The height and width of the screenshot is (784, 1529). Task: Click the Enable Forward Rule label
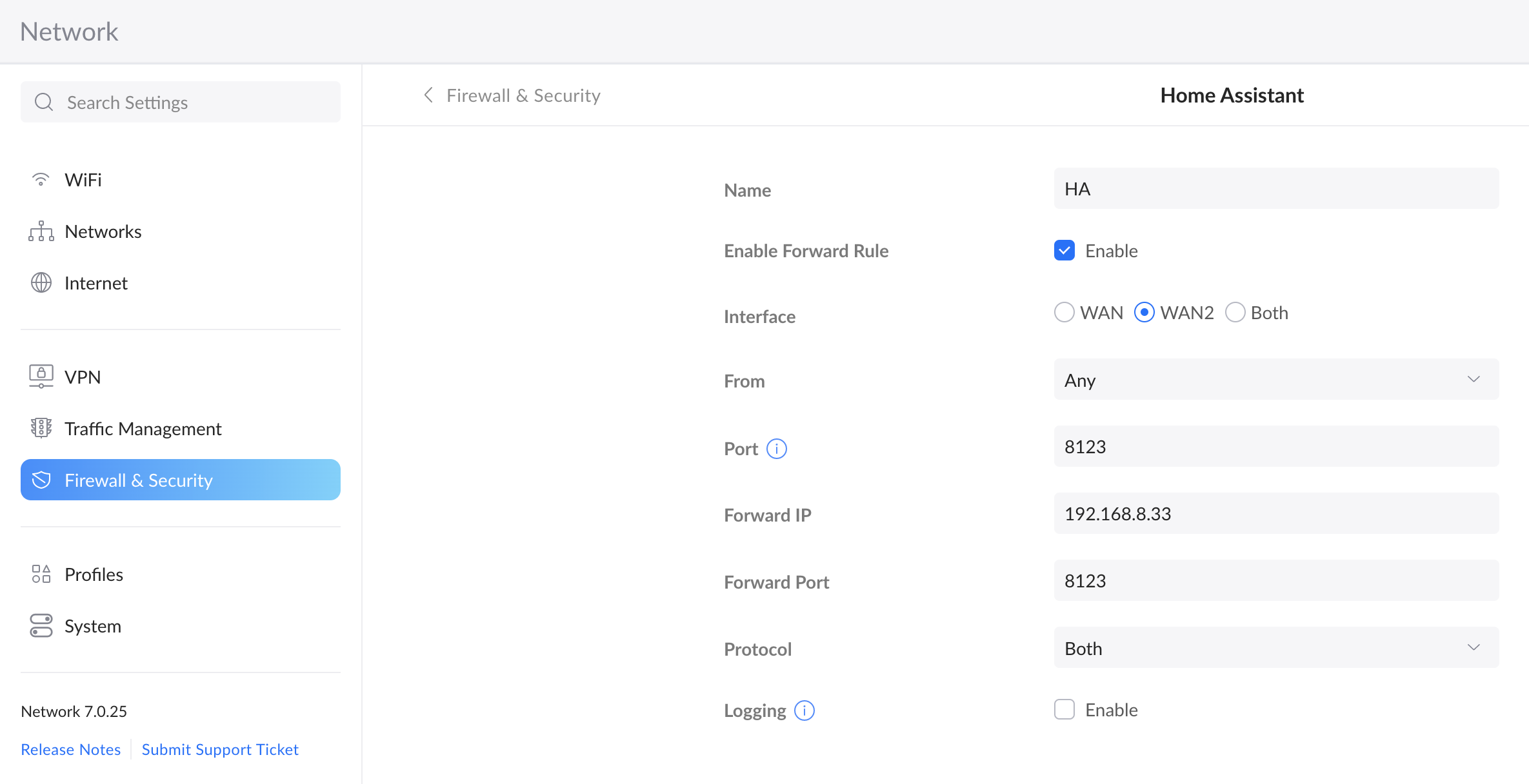[x=806, y=251]
